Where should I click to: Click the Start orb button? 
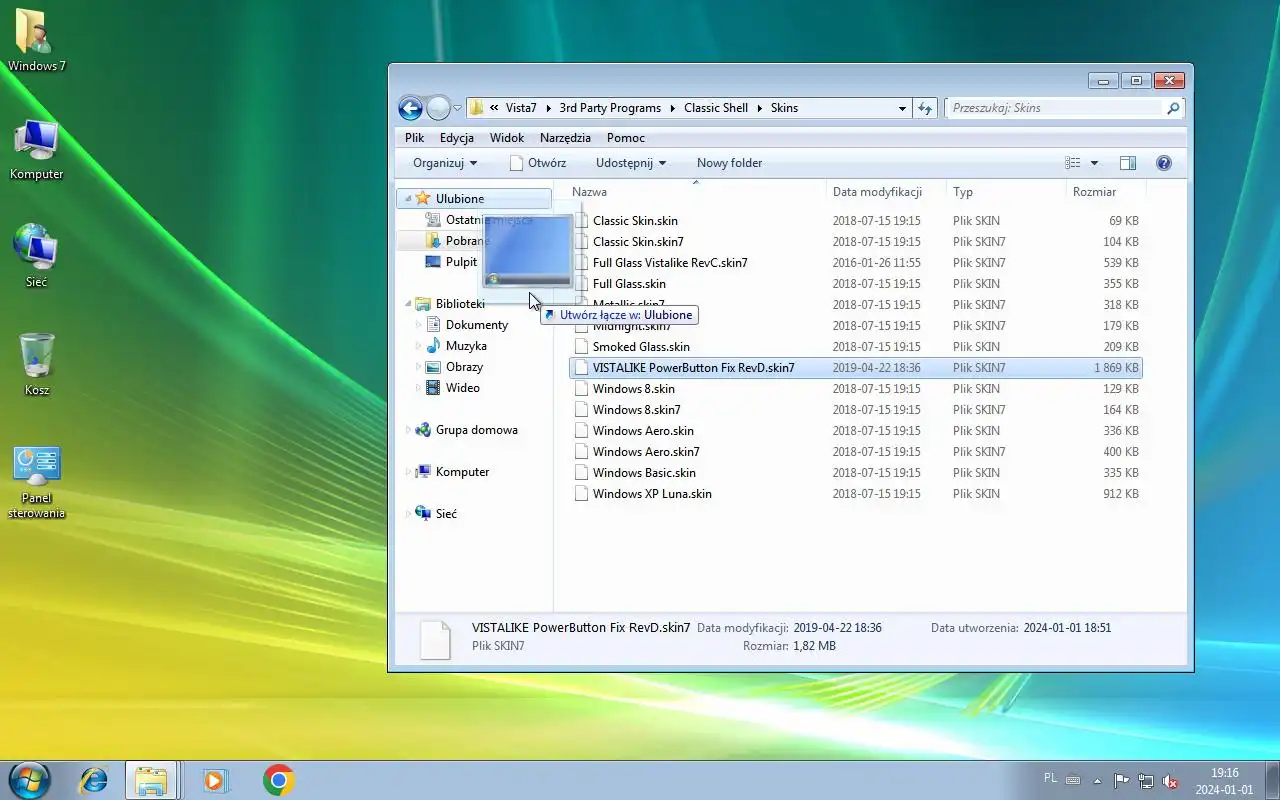(x=29, y=780)
